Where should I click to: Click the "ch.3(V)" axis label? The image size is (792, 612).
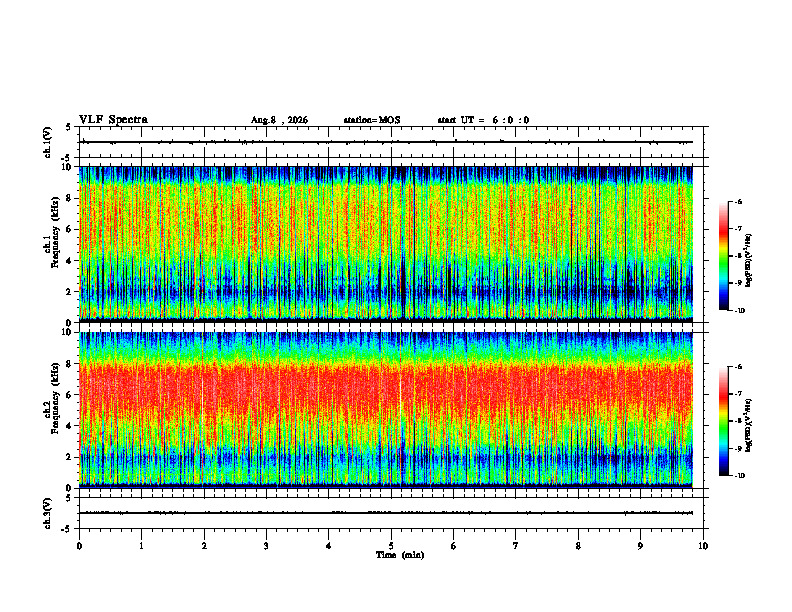48,513
